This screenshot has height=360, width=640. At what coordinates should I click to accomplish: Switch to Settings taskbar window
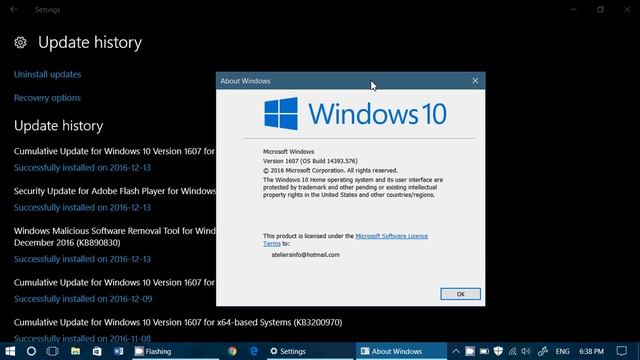(310, 351)
